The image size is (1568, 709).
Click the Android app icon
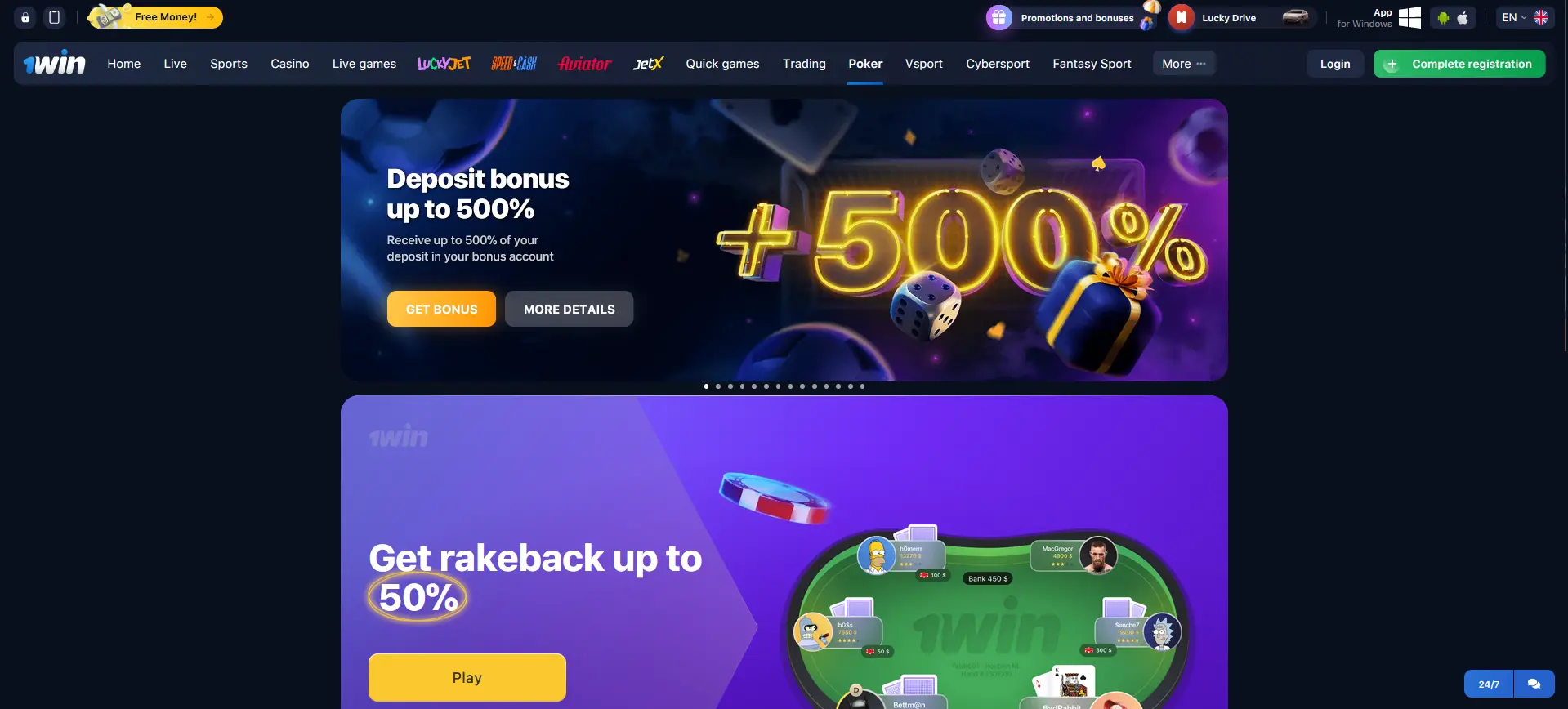pos(1443,17)
